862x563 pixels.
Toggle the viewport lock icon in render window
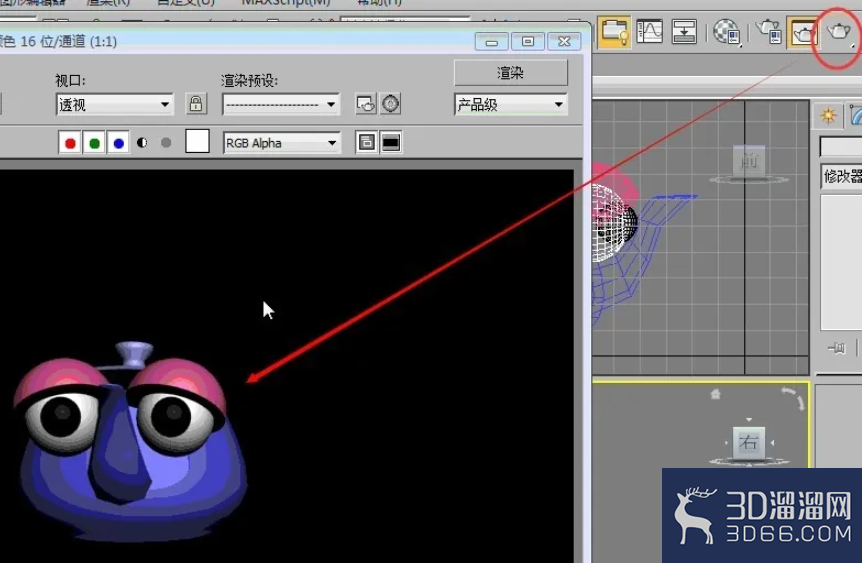click(196, 104)
